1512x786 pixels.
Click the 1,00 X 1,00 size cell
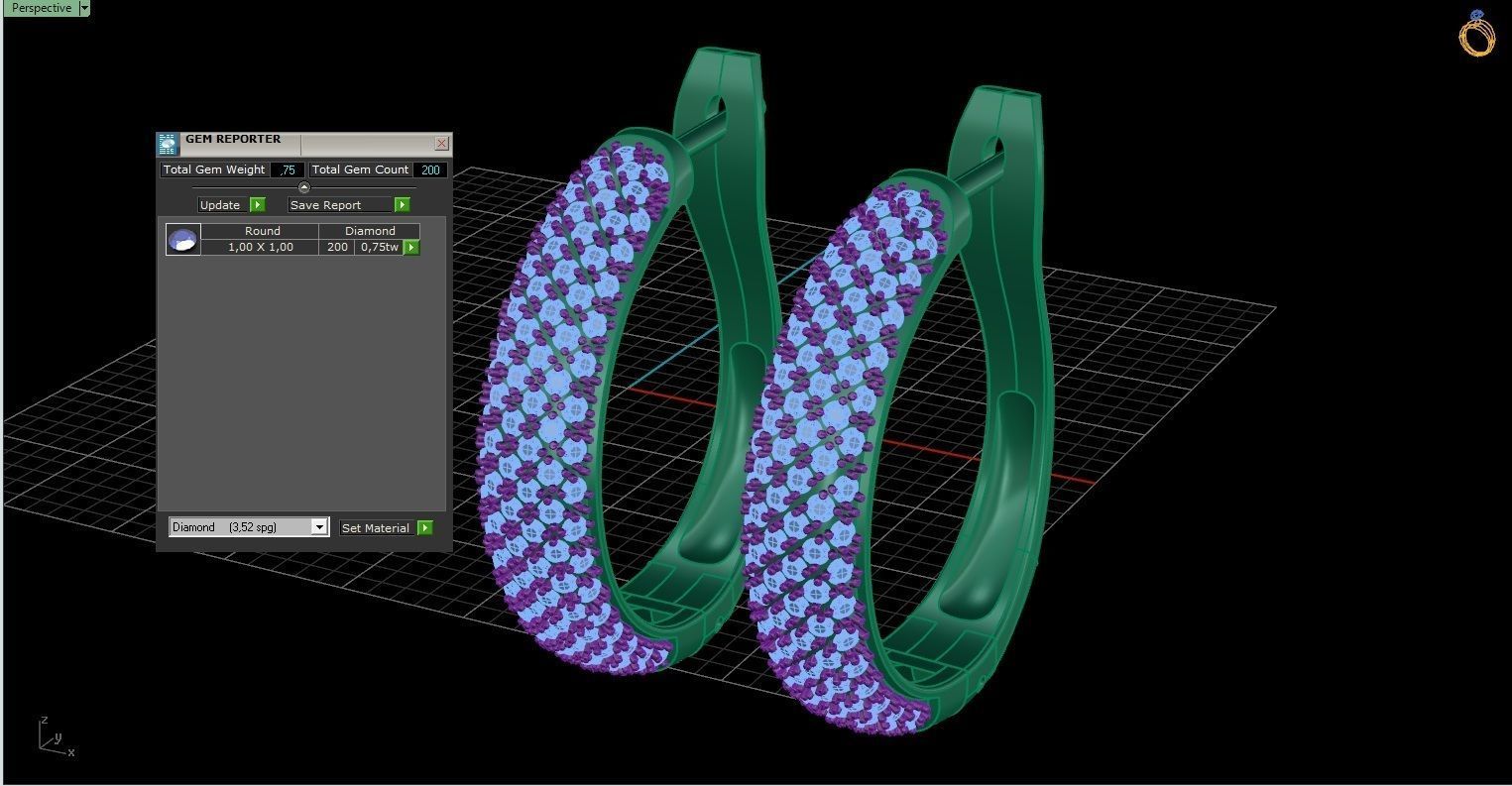click(x=261, y=247)
